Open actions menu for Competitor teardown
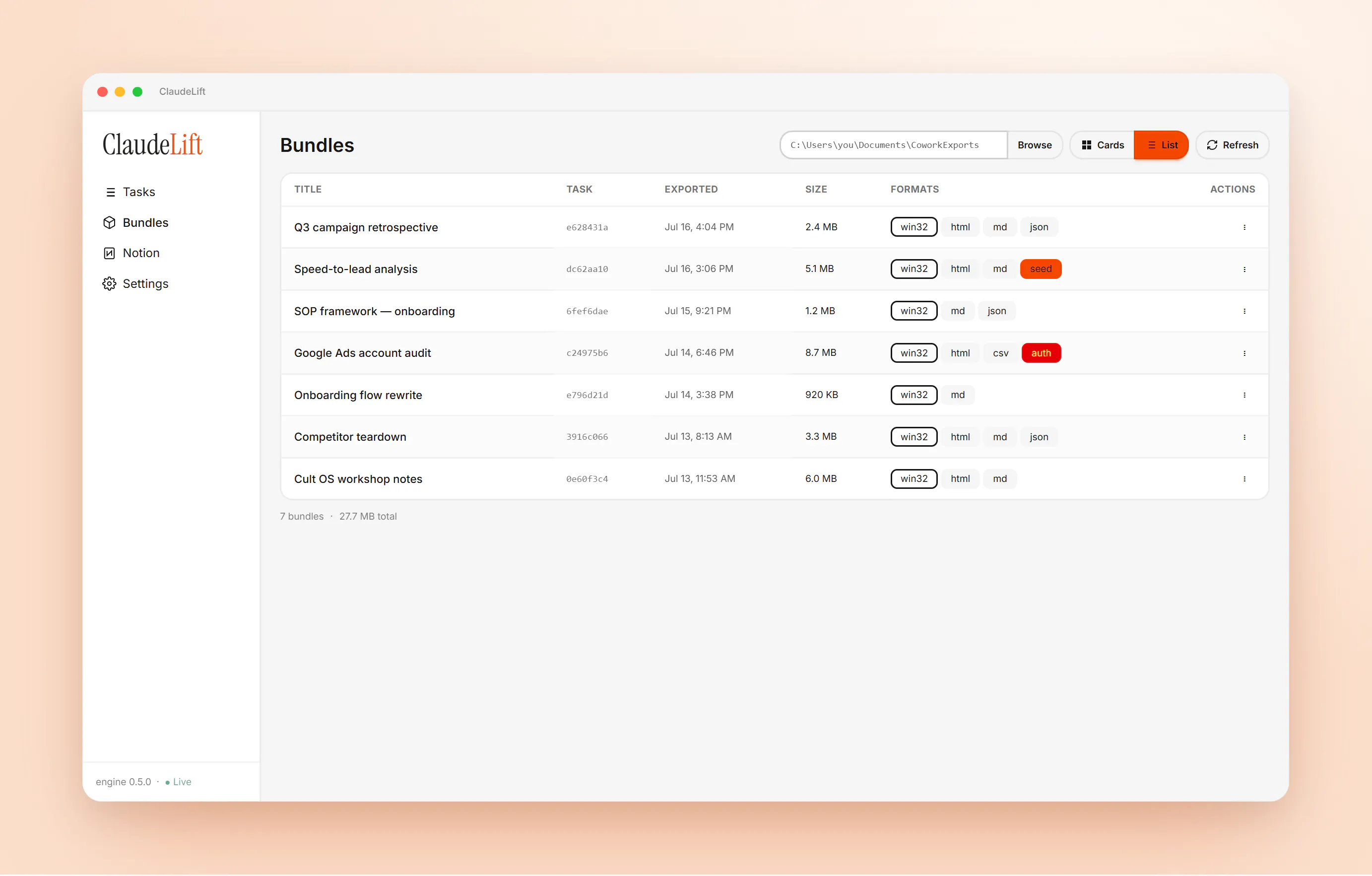The image size is (1372, 876). tap(1244, 437)
